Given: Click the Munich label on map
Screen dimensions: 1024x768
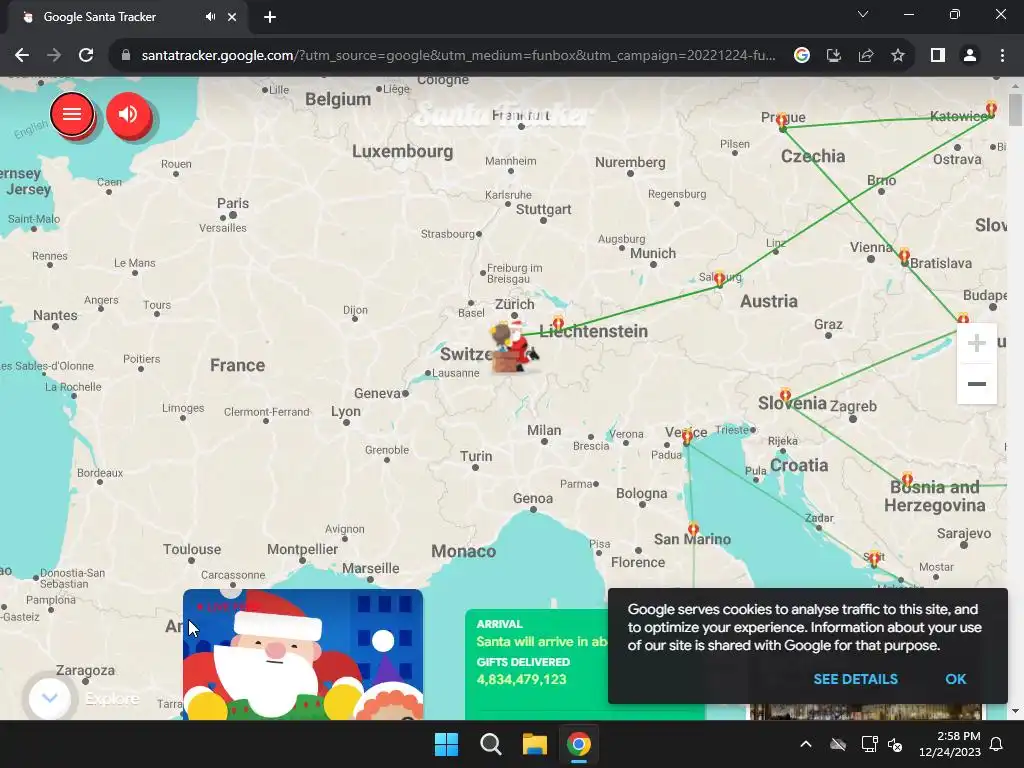Looking at the screenshot, I should 652,253.
